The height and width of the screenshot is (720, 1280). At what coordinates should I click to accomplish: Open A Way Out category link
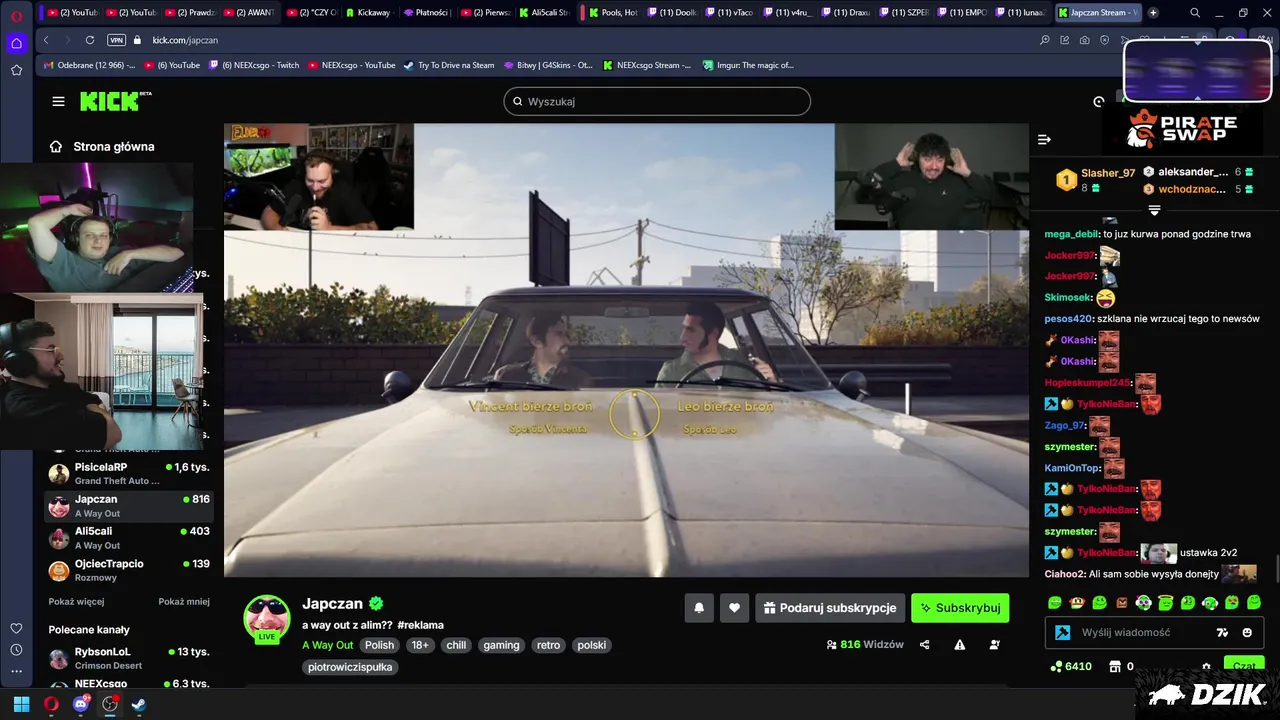click(327, 645)
